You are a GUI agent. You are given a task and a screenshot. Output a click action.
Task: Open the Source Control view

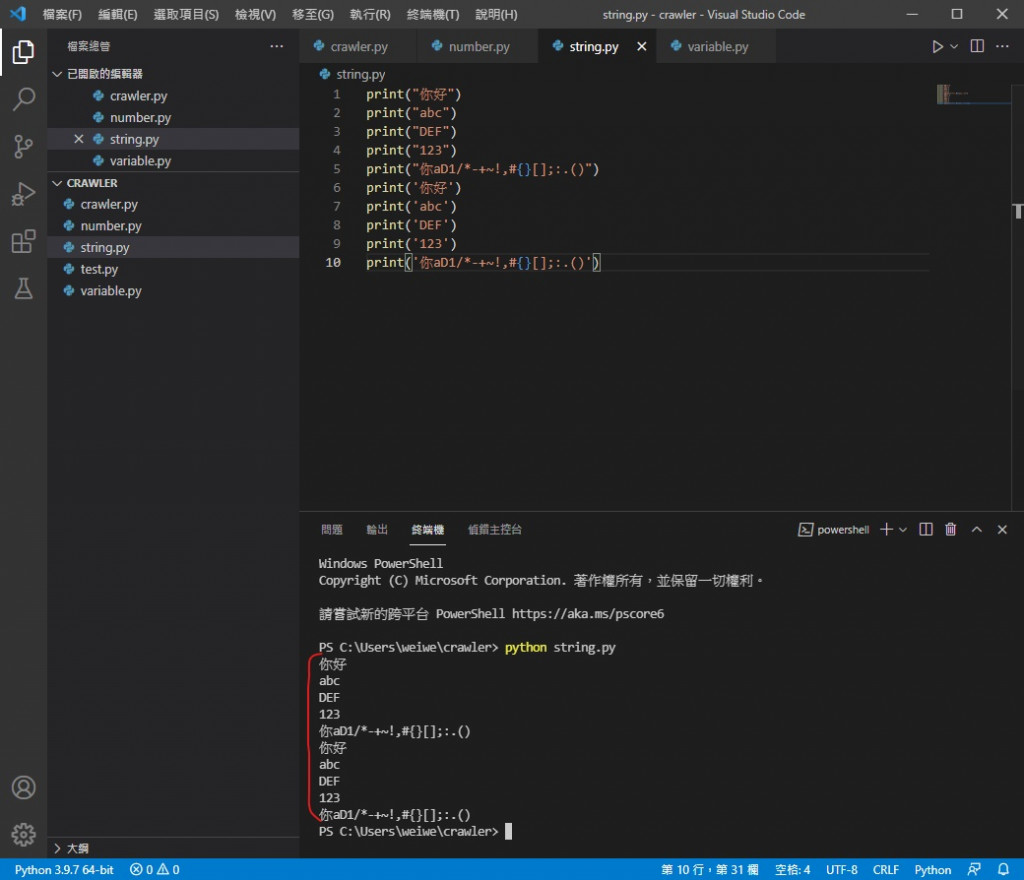23,147
